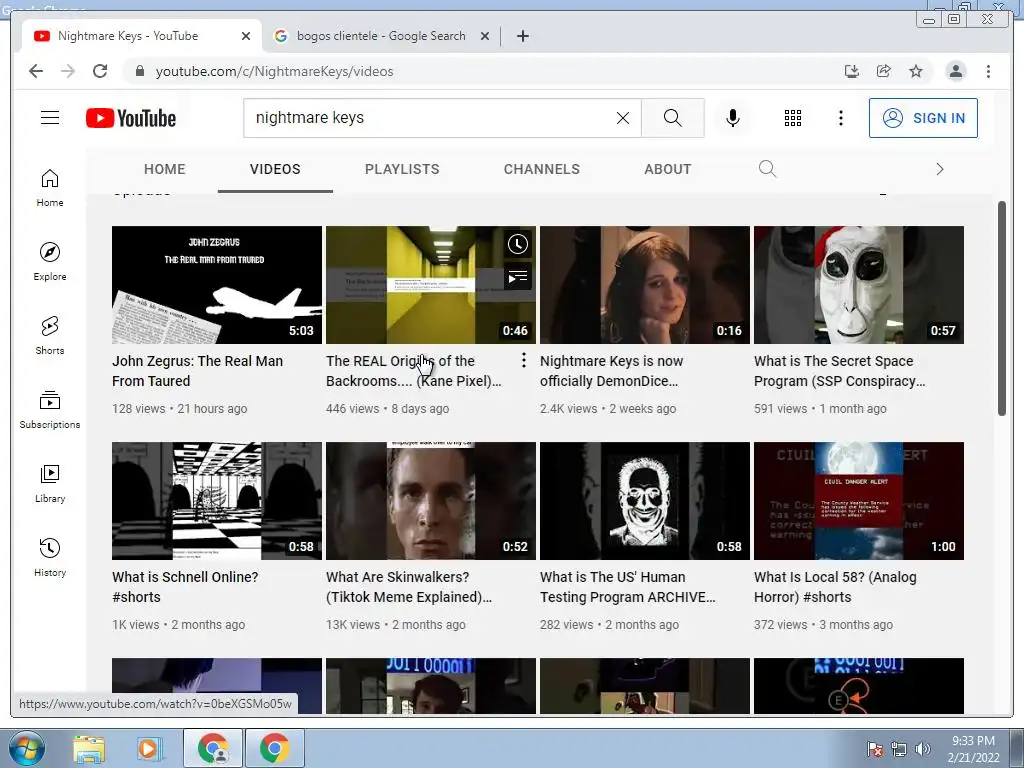The width and height of the screenshot is (1024, 768).
Task: Open Chrome three-dot menu
Action: pos(988,71)
